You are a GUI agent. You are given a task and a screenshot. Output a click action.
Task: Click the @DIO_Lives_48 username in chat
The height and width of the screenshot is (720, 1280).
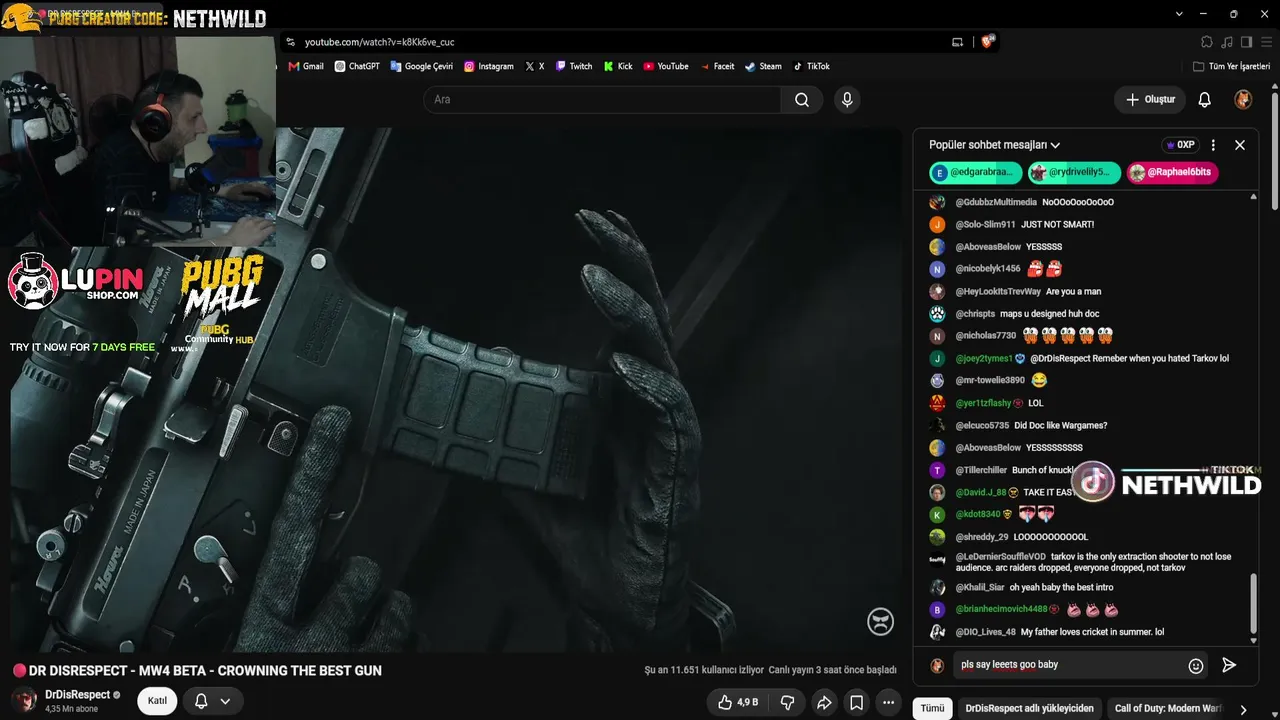pos(985,632)
